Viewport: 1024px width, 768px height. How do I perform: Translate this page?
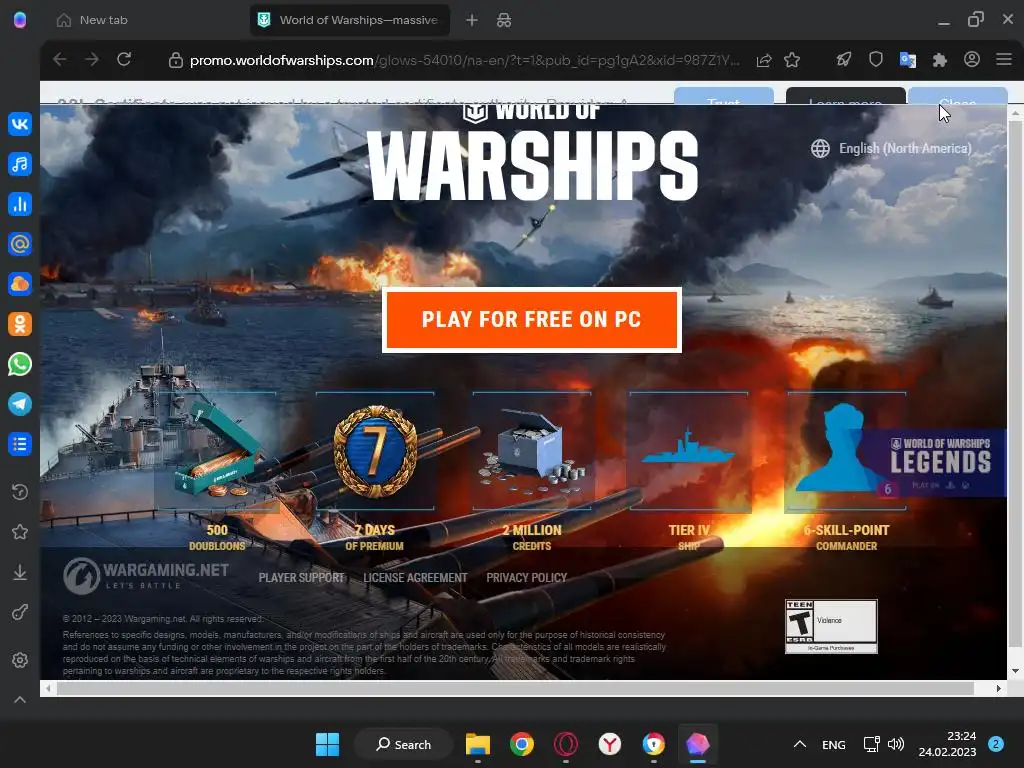(x=908, y=60)
